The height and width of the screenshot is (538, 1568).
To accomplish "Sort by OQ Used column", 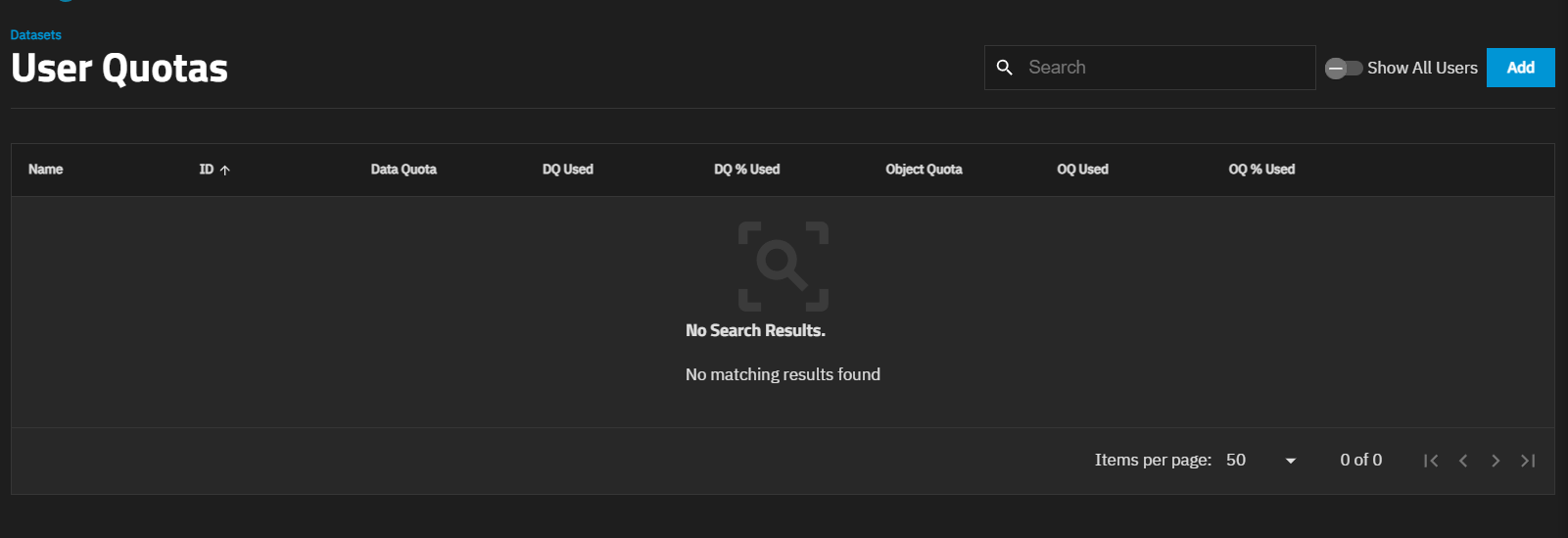I will pos(1082,170).
